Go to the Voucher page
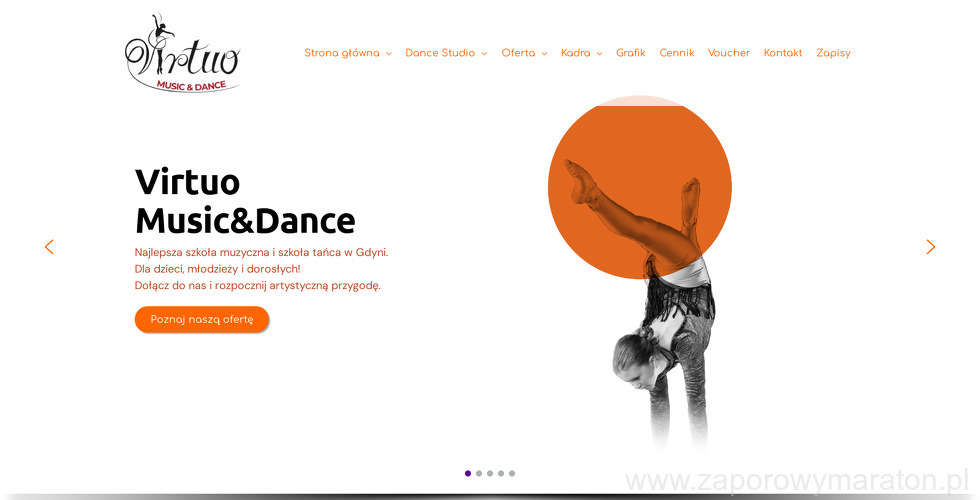This screenshot has width=980, height=500. point(729,53)
